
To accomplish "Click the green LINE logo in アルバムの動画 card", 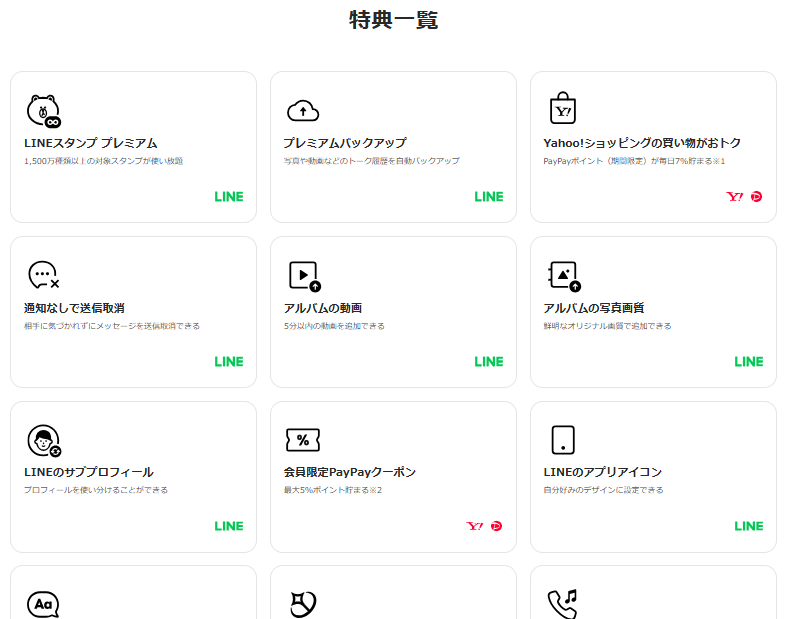I will click(x=489, y=361).
